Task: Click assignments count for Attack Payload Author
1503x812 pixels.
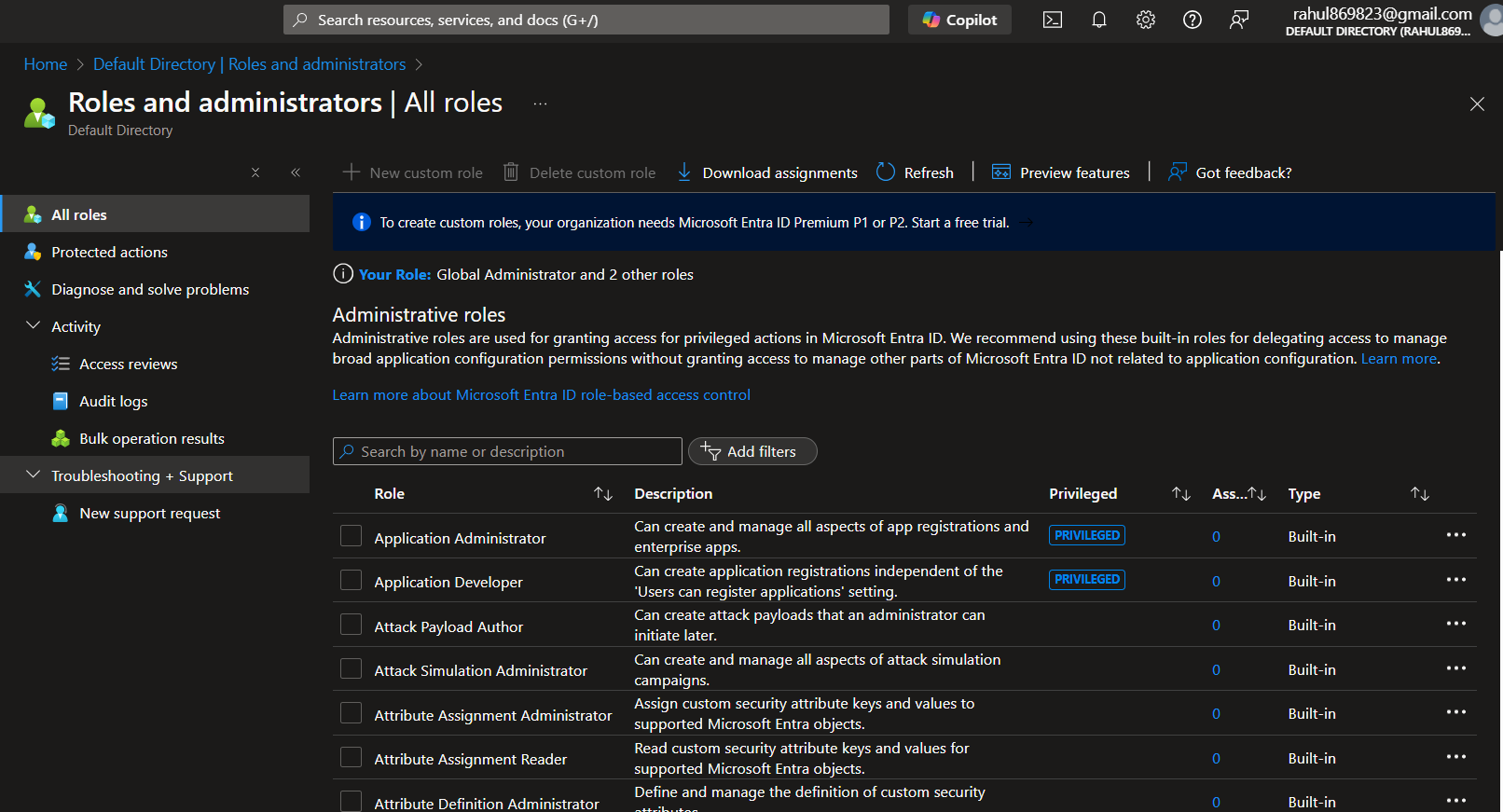Action: click(x=1216, y=626)
